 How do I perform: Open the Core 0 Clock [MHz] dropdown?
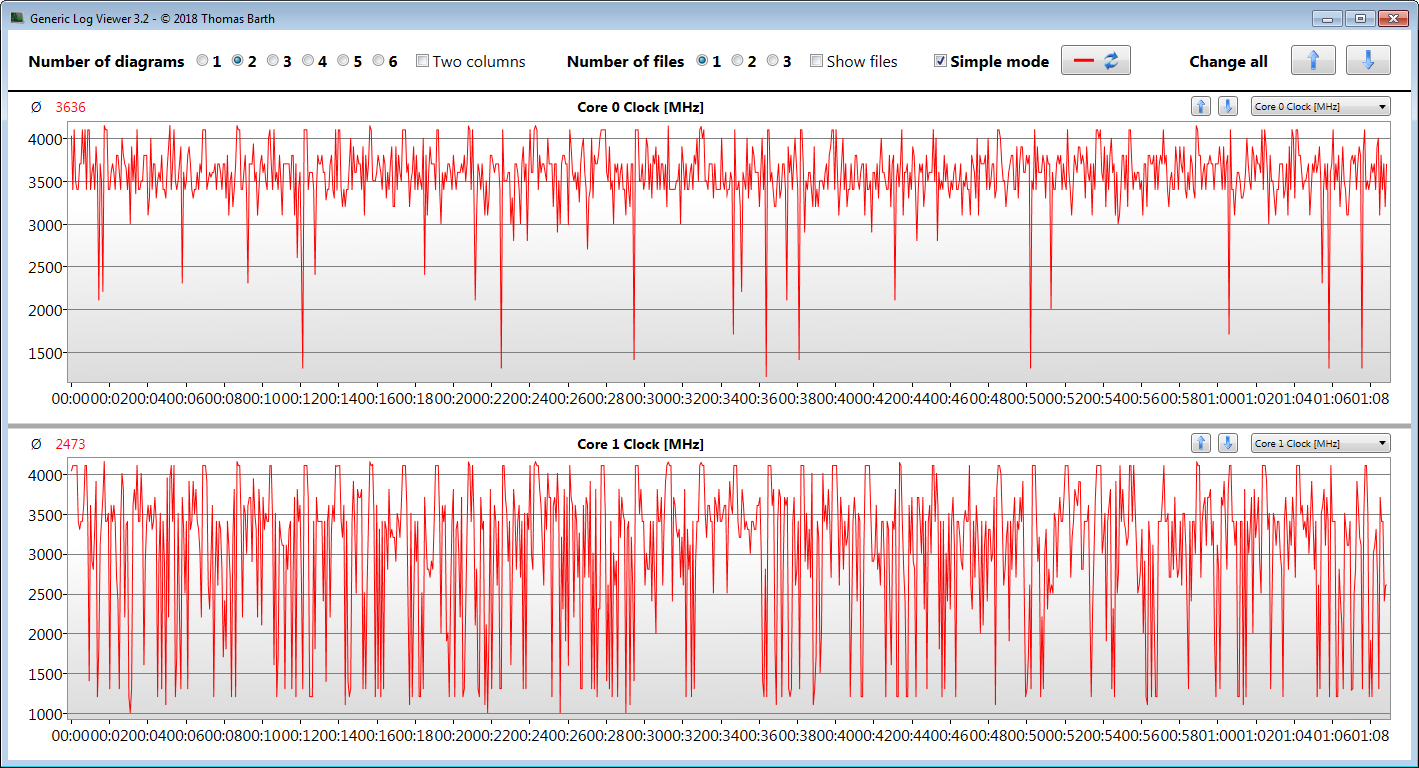pyautogui.click(x=1320, y=107)
